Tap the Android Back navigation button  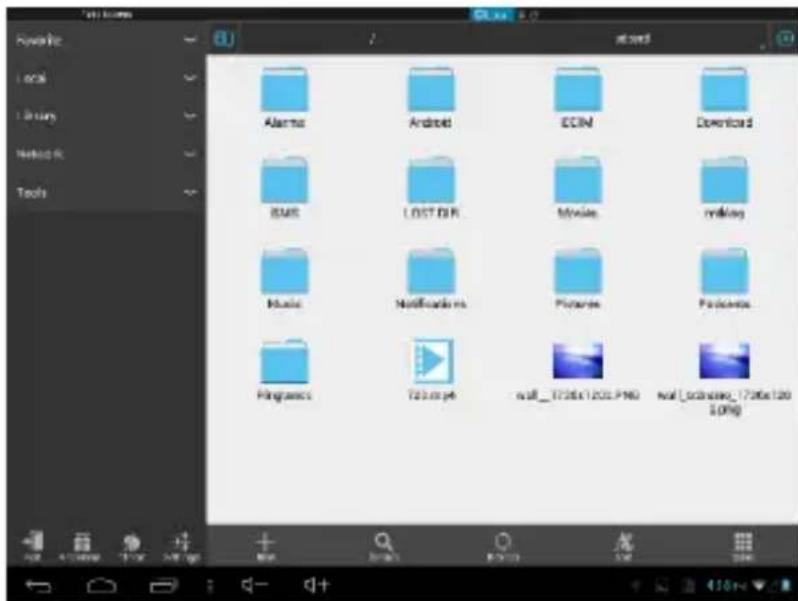[x=38, y=586]
